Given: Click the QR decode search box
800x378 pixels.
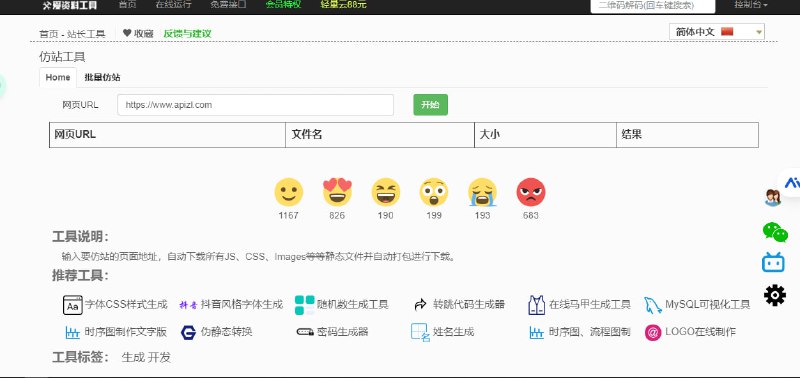Looking at the screenshot, I should click(653, 5).
